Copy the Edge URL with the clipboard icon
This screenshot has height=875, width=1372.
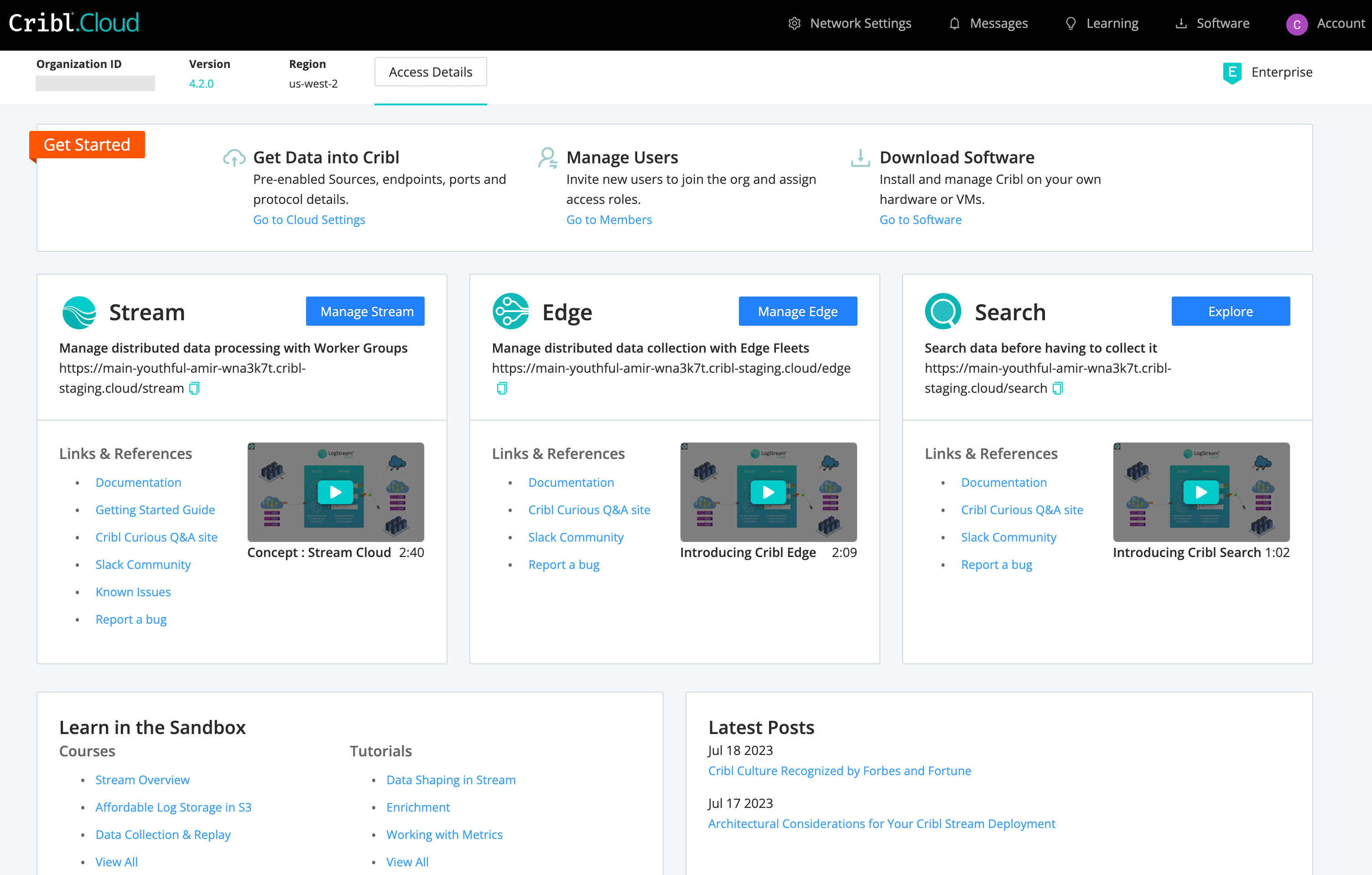(x=501, y=388)
